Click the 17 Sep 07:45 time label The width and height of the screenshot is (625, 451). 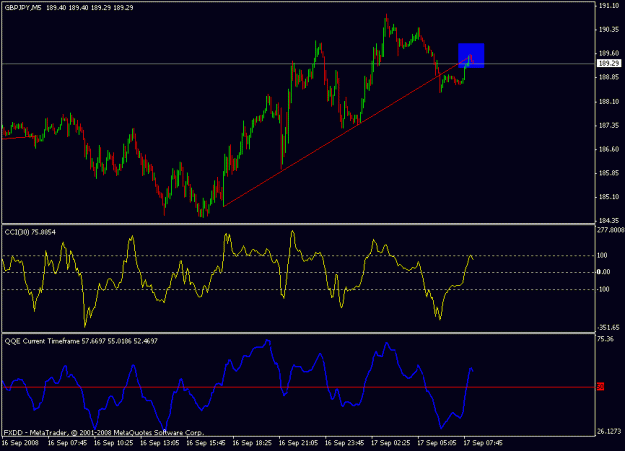point(483,443)
